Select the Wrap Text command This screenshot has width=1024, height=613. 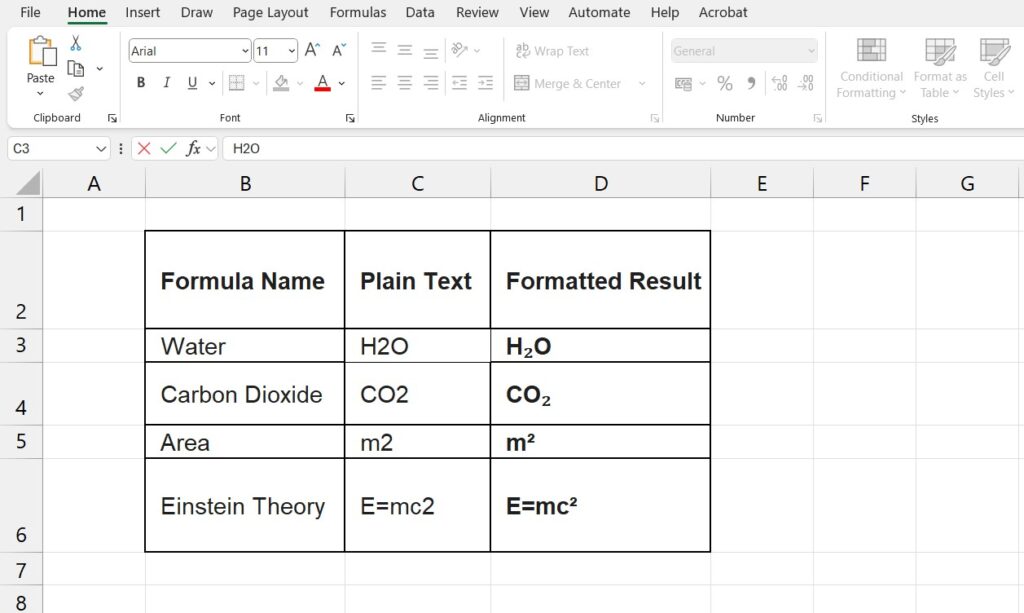click(x=549, y=50)
